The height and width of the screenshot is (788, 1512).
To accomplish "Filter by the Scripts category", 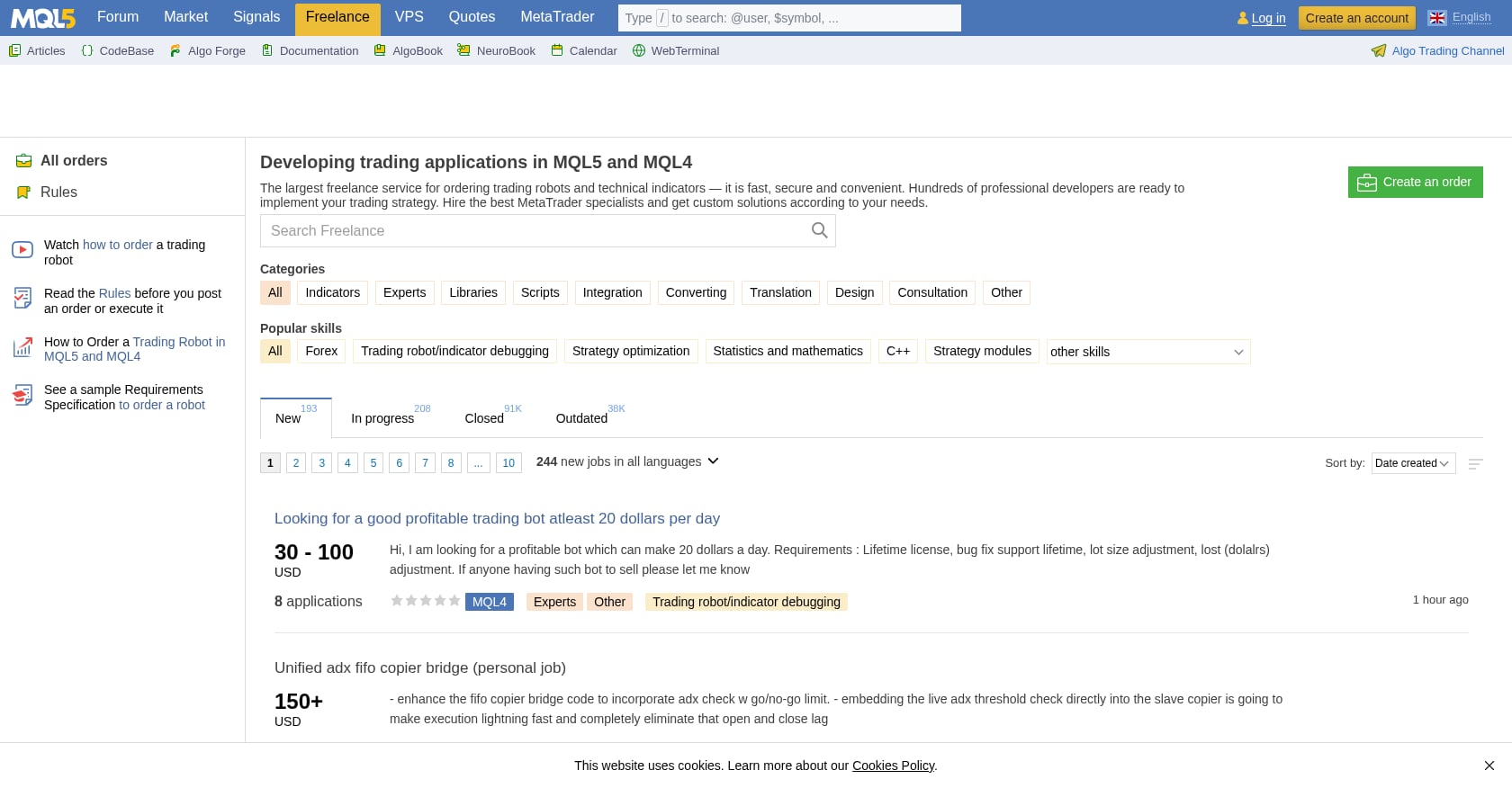I will coord(540,292).
